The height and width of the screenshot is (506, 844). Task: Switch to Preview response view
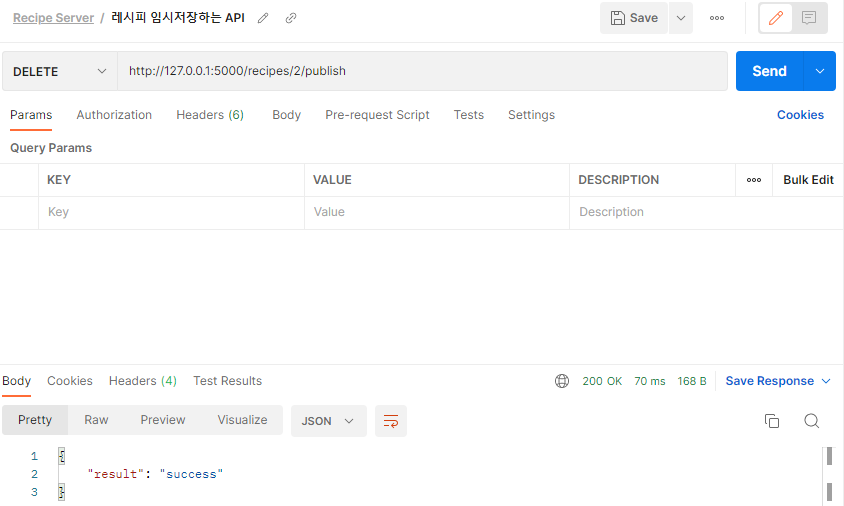click(x=163, y=420)
